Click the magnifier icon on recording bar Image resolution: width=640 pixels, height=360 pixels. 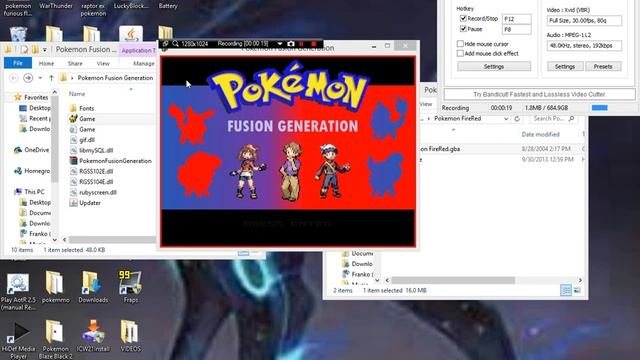[x=176, y=44]
